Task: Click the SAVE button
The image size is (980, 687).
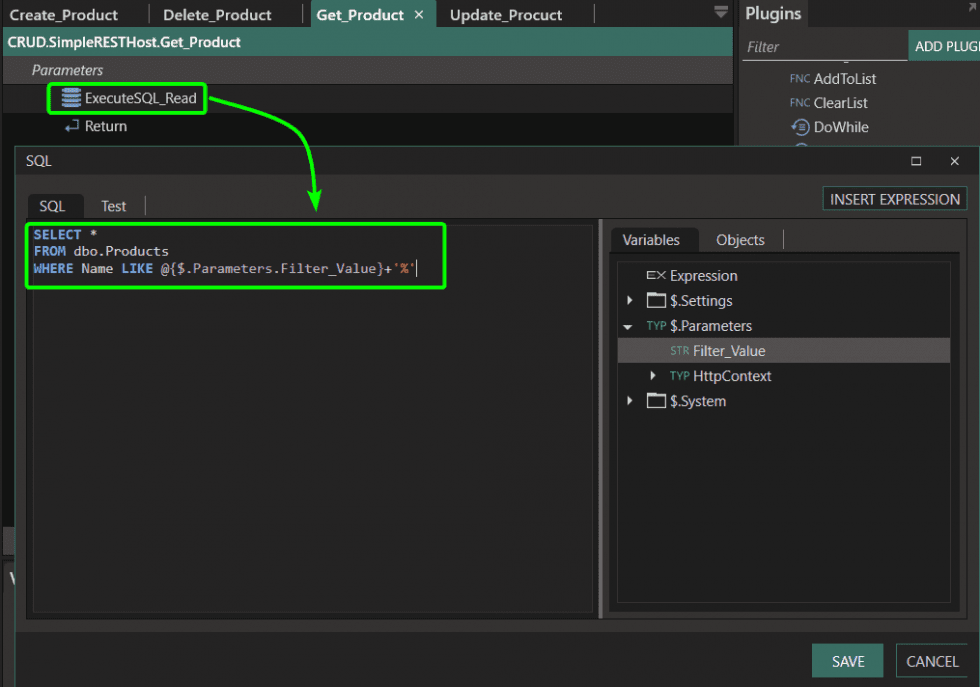Action: (x=848, y=661)
